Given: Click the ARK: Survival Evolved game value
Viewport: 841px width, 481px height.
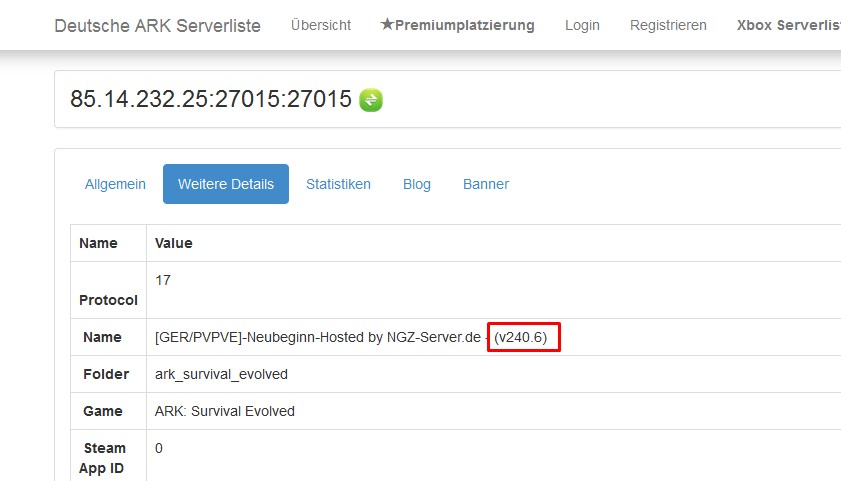Looking at the screenshot, I should click(225, 411).
